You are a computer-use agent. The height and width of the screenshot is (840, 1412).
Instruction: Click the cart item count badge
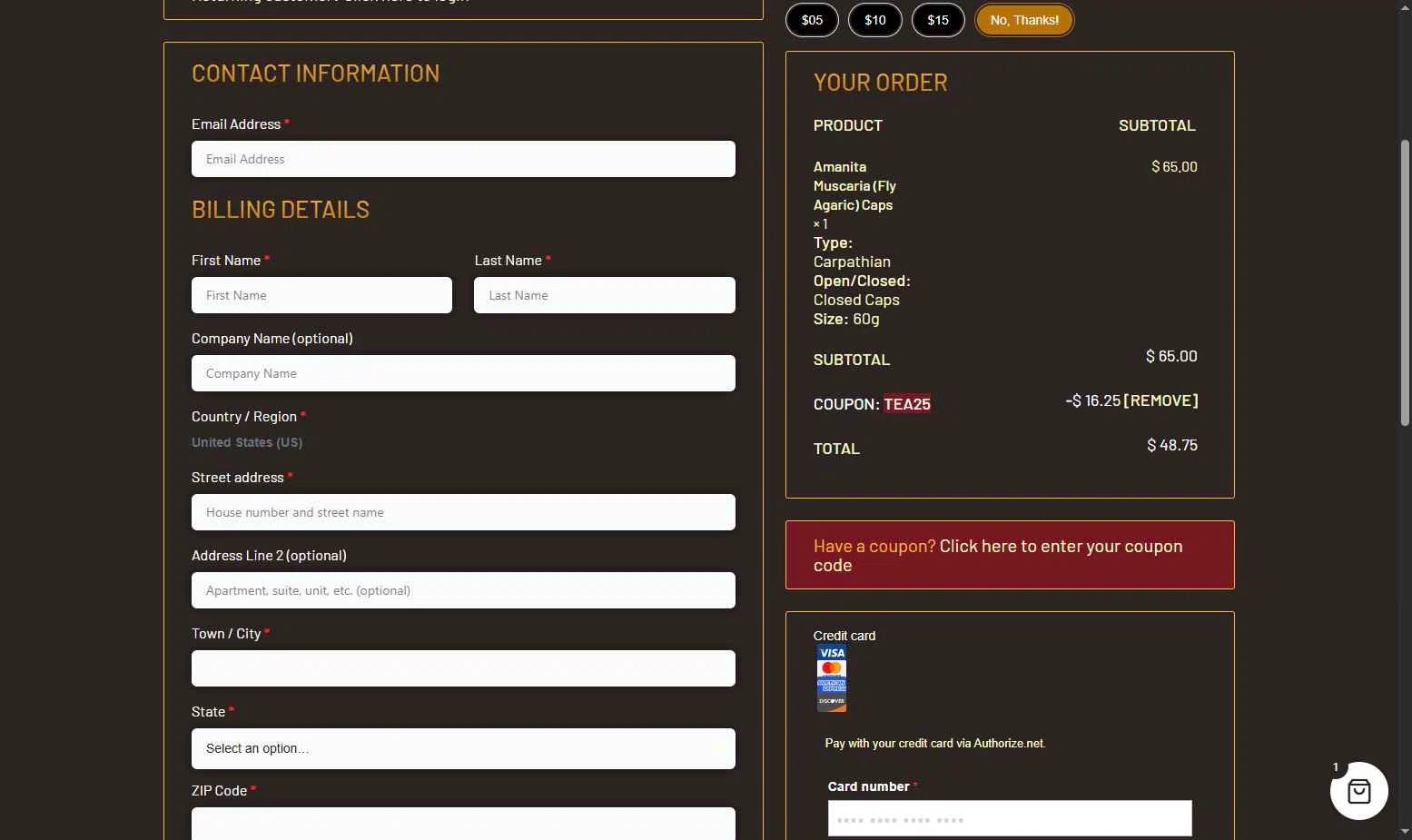point(1336,767)
